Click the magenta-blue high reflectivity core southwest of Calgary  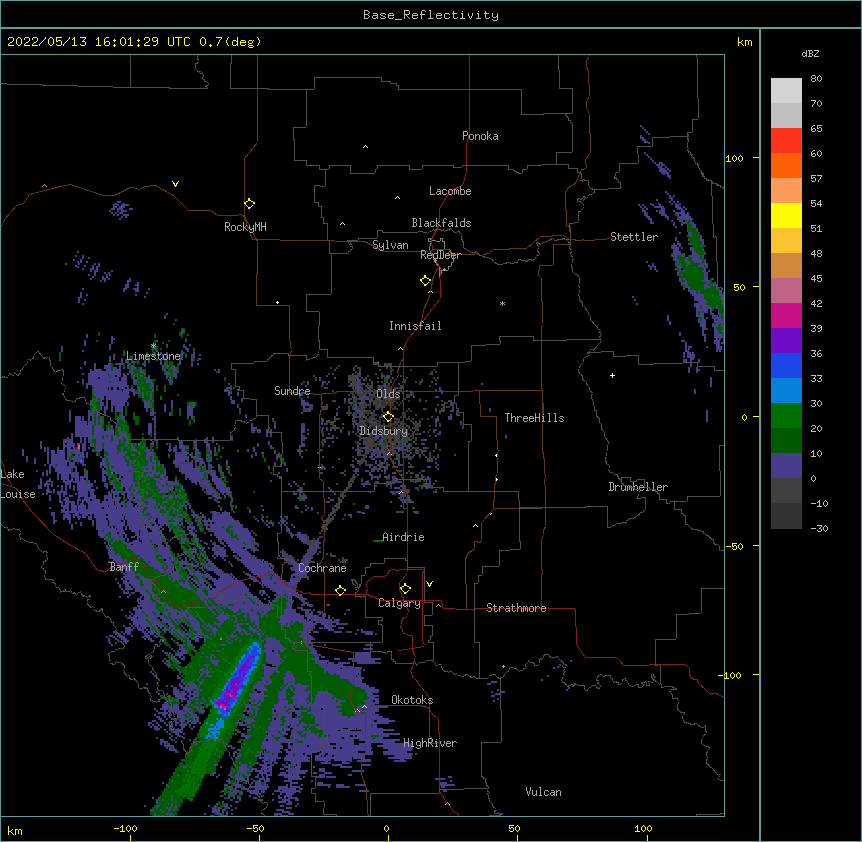click(237, 682)
